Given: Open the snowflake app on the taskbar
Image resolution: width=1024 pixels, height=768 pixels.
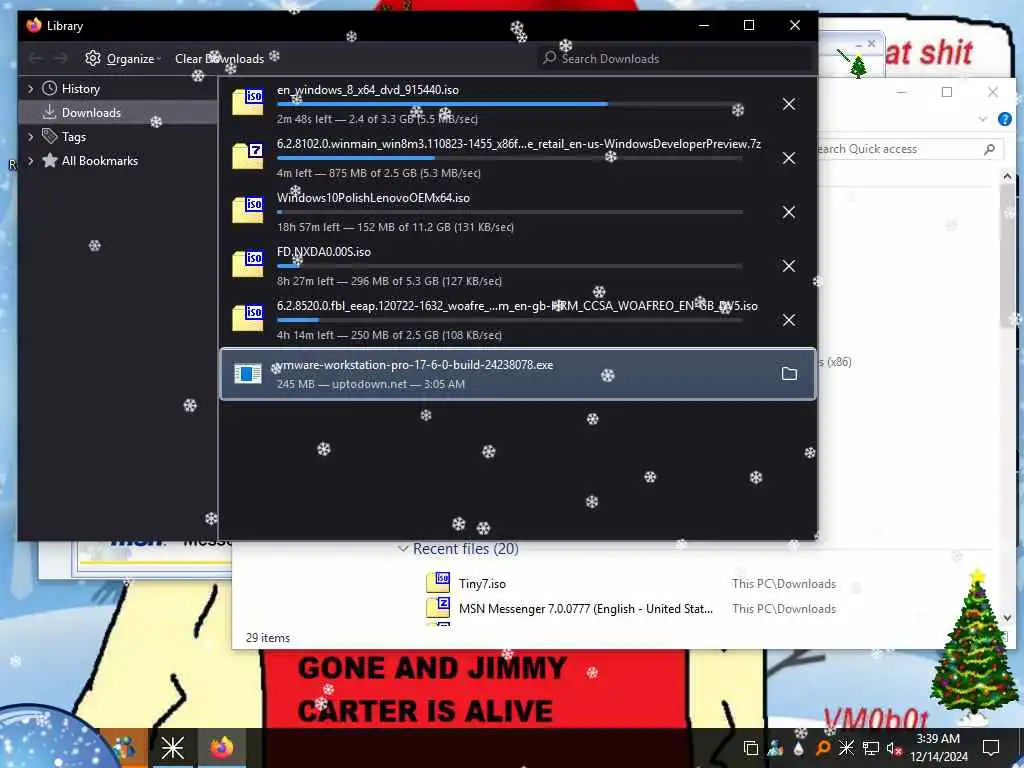Looking at the screenshot, I should tap(172, 748).
